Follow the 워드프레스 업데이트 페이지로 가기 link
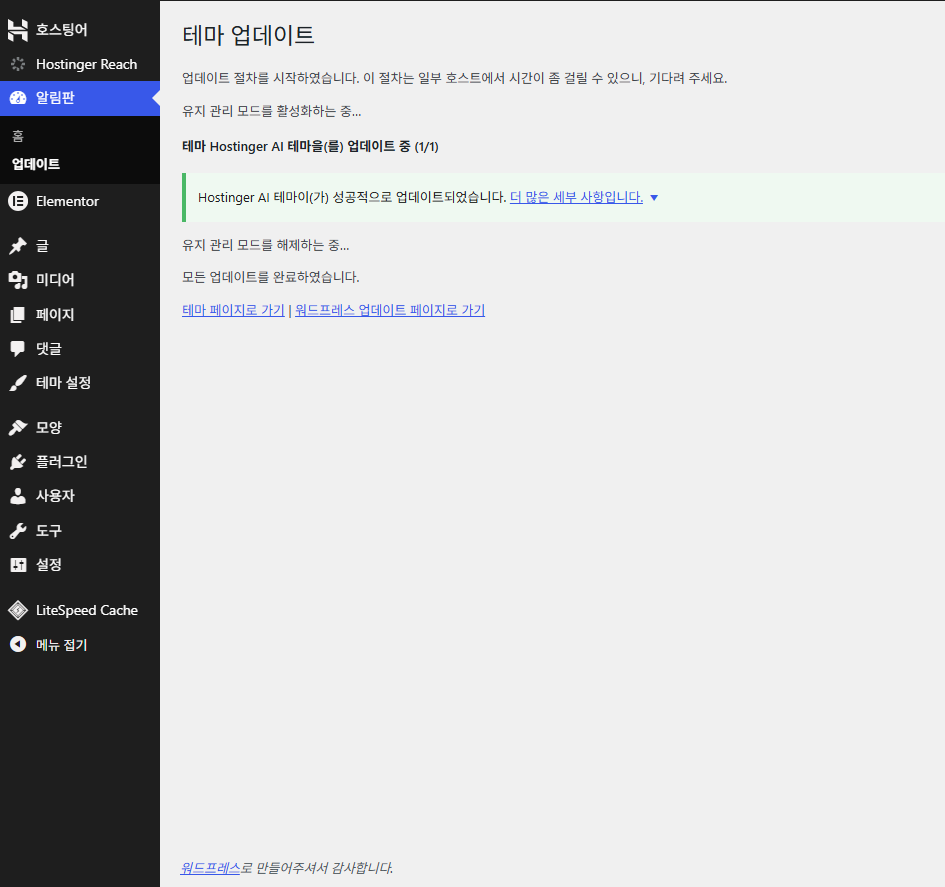 click(x=390, y=310)
